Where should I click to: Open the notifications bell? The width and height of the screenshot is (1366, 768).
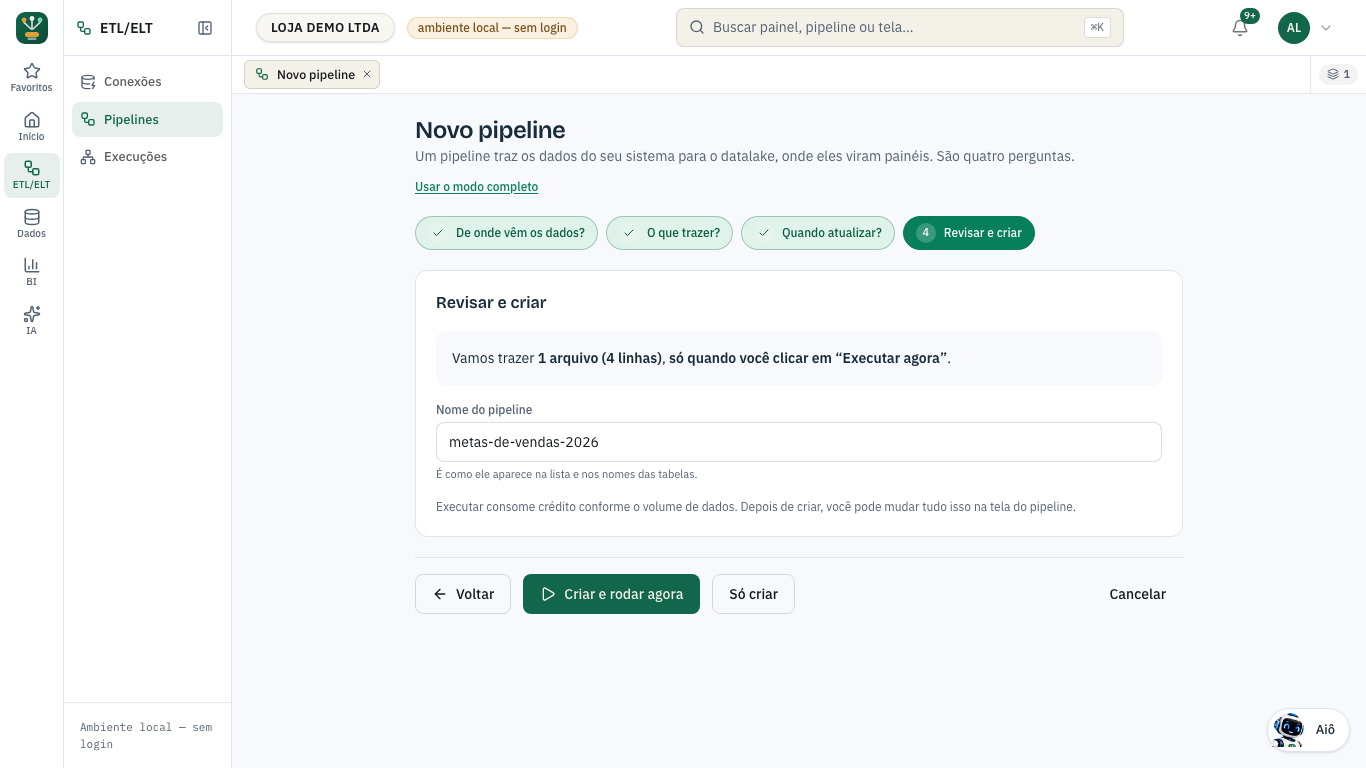[x=1240, y=28]
